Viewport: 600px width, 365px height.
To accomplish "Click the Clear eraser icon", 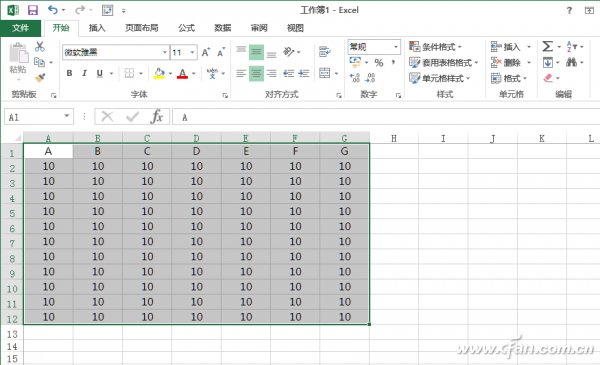I will (548, 78).
